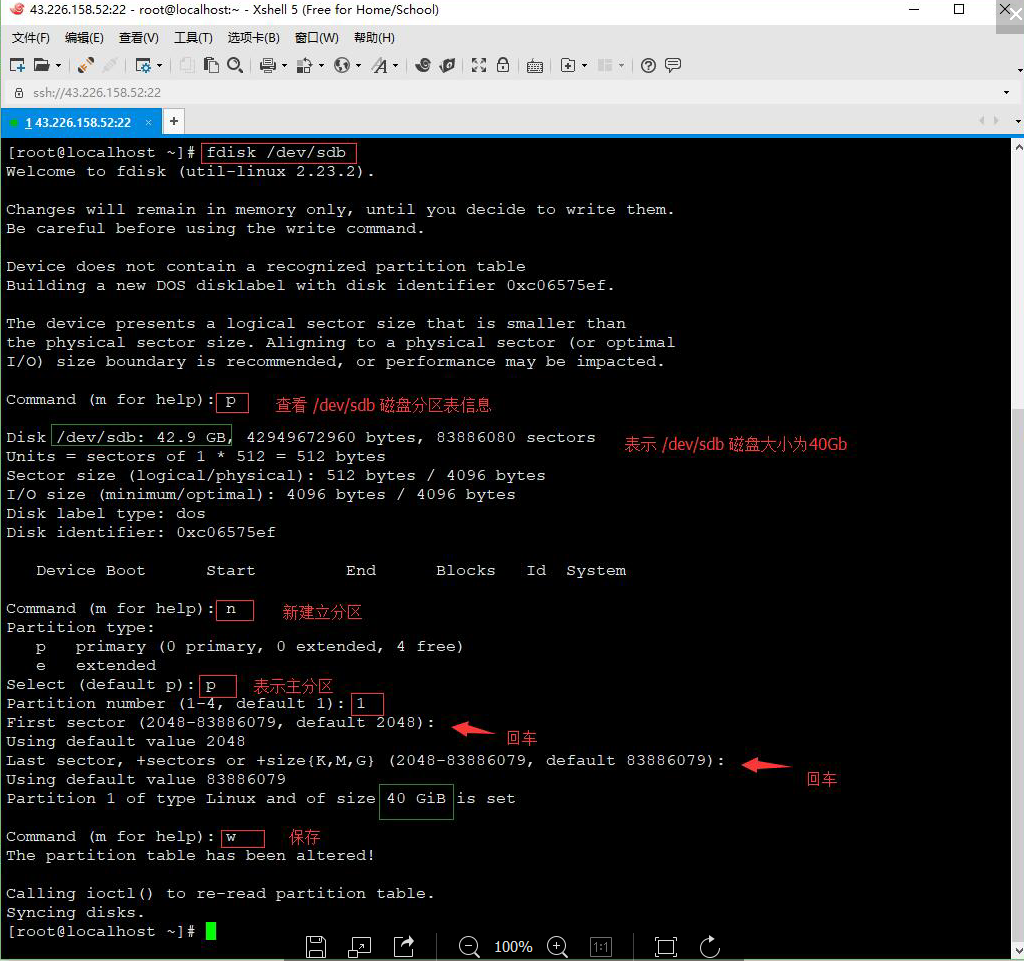This screenshot has width=1024, height=961.
Task: Open the 编辑(E) menu
Action: pos(84,38)
